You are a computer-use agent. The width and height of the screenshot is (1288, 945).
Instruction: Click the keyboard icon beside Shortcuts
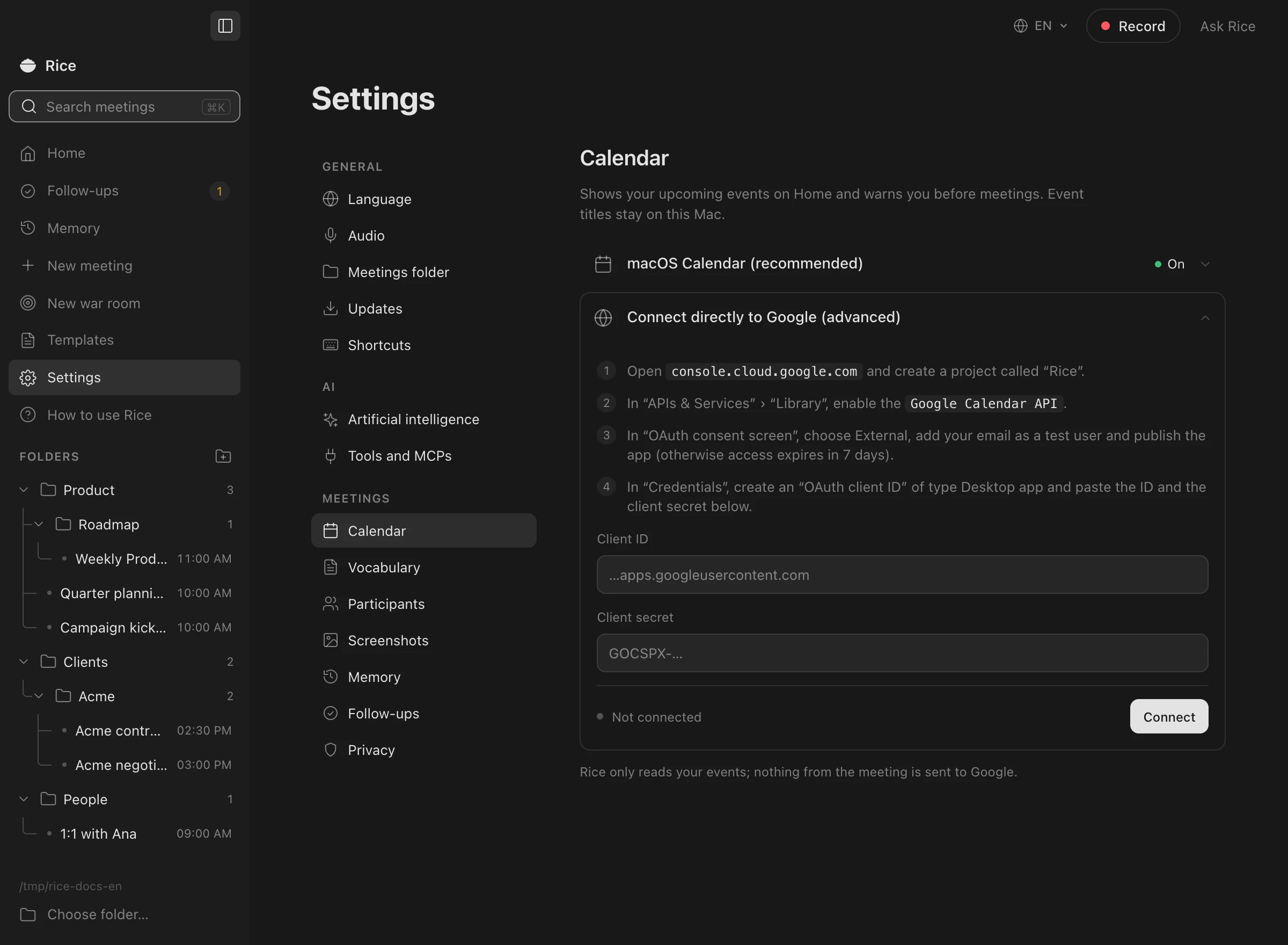click(331, 345)
